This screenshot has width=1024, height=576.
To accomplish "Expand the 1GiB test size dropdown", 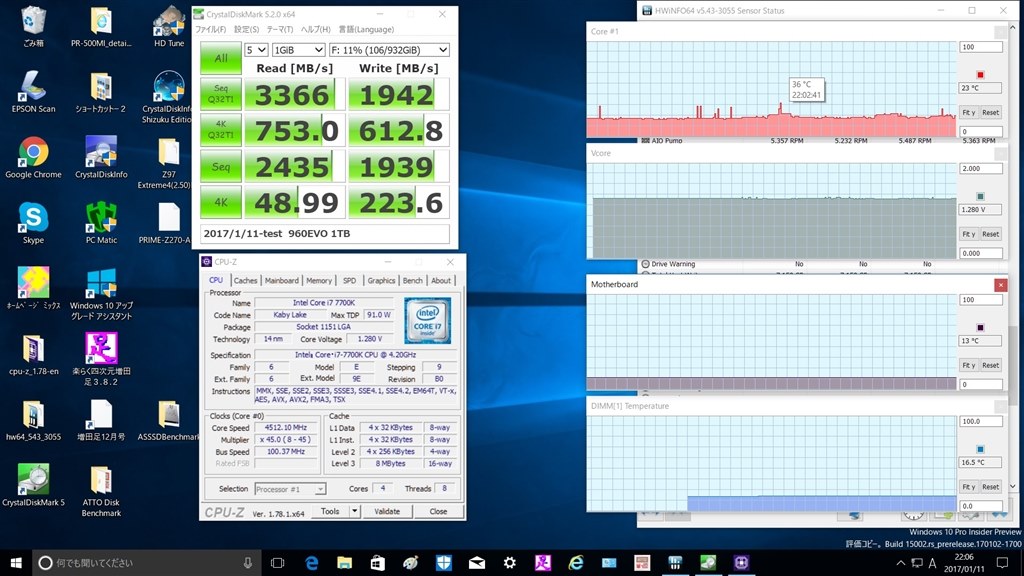I will (x=298, y=50).
